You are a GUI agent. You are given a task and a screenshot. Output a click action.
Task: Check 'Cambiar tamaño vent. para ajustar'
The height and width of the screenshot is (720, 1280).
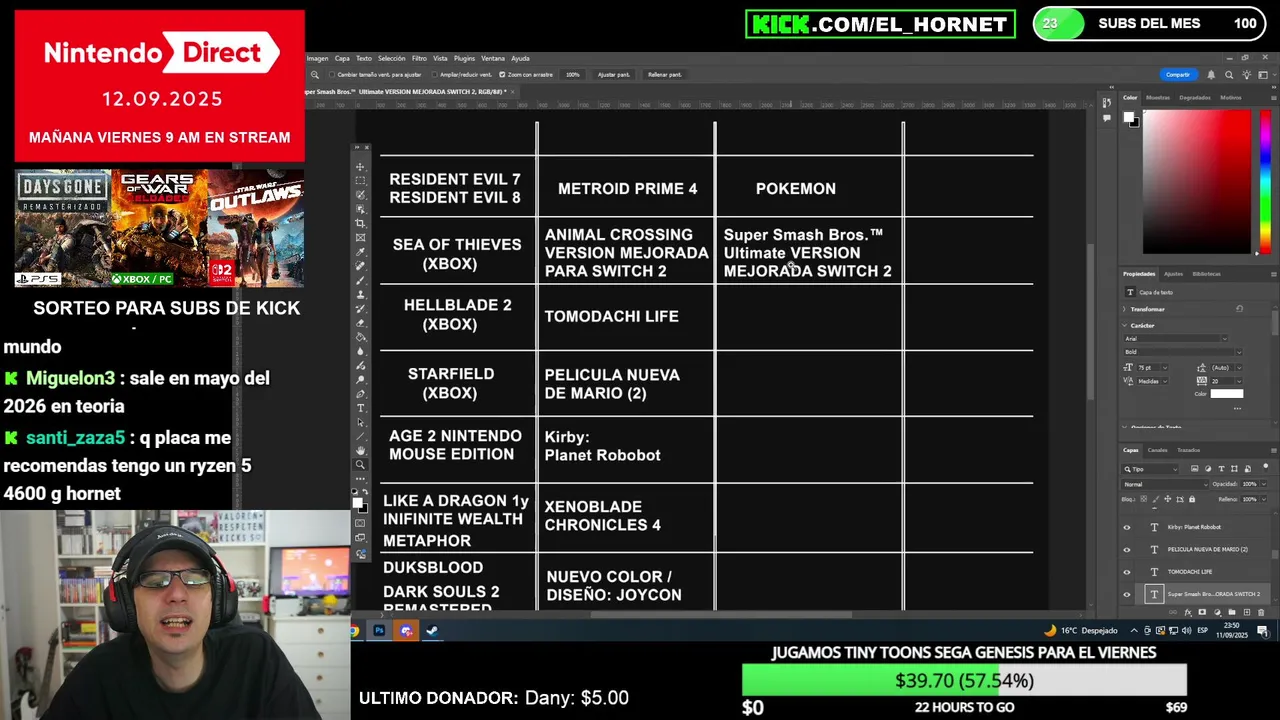click(x=332, y=74)
